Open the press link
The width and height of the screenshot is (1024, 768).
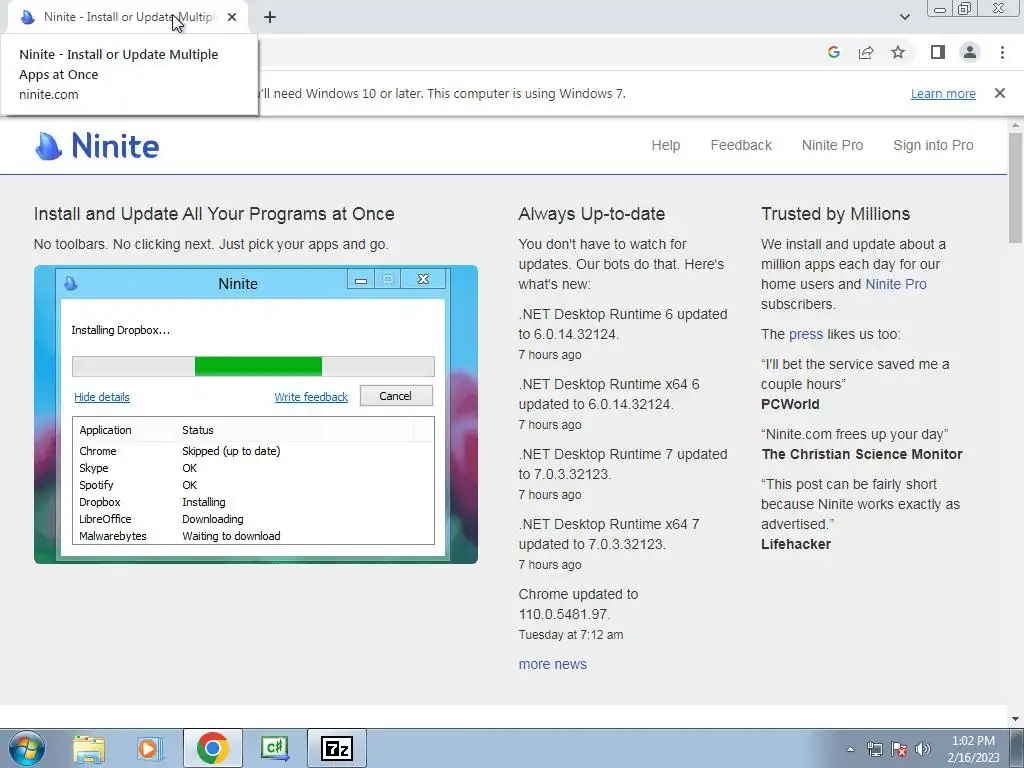pos(806,334)
